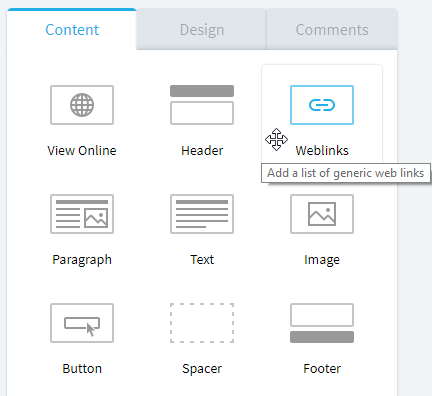
Task: Click the Paragraph label text
Action: point(82,260)
